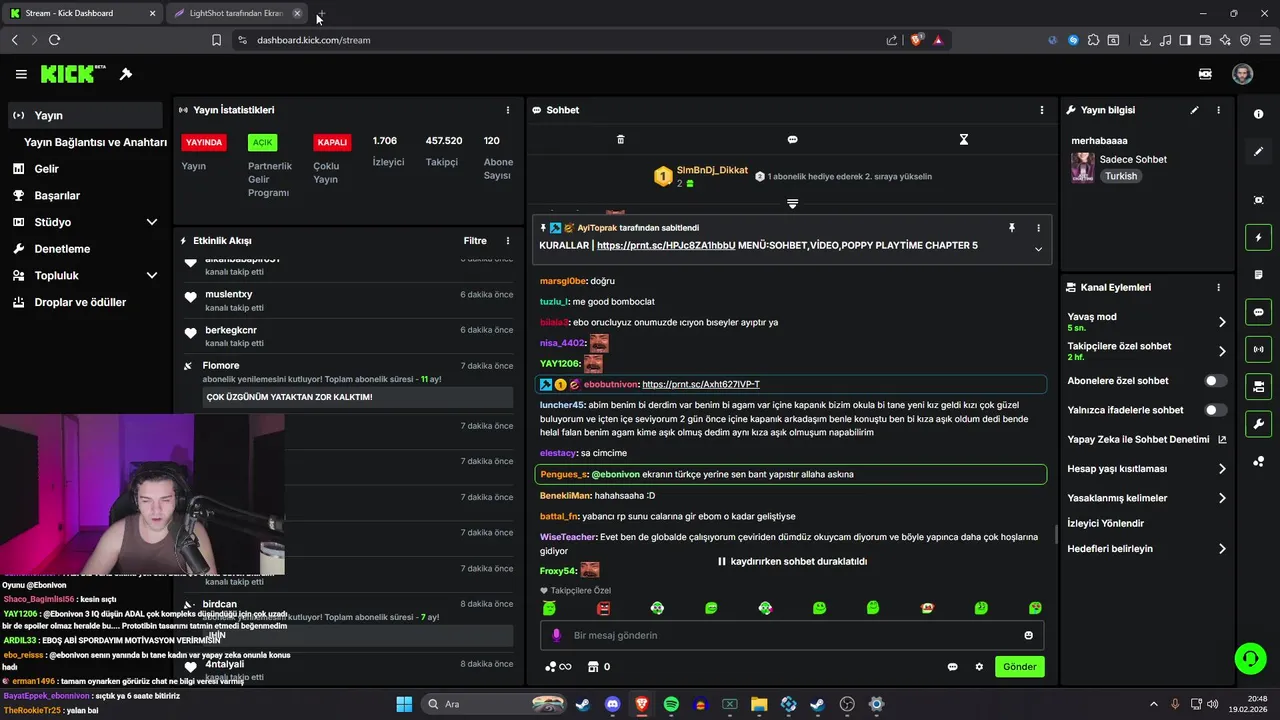Image resolution: width=1280 pixels, height=720 pixels.
Task: Click the KAPALI Çoklu Yayın badge
Action: (332, 142)
